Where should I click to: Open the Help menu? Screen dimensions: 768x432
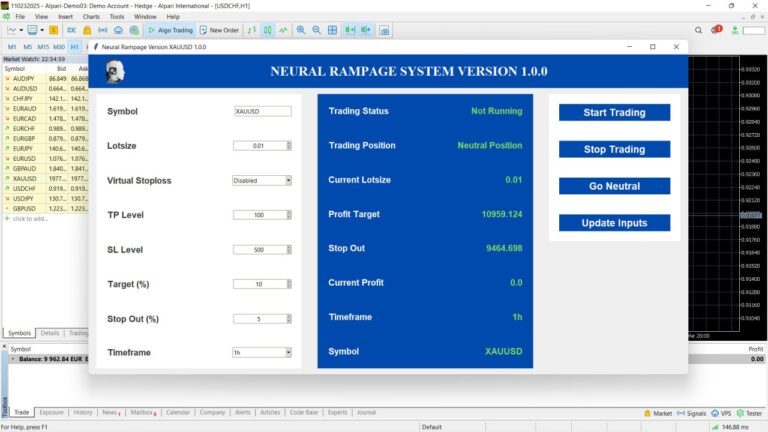(x=173, y=17)
